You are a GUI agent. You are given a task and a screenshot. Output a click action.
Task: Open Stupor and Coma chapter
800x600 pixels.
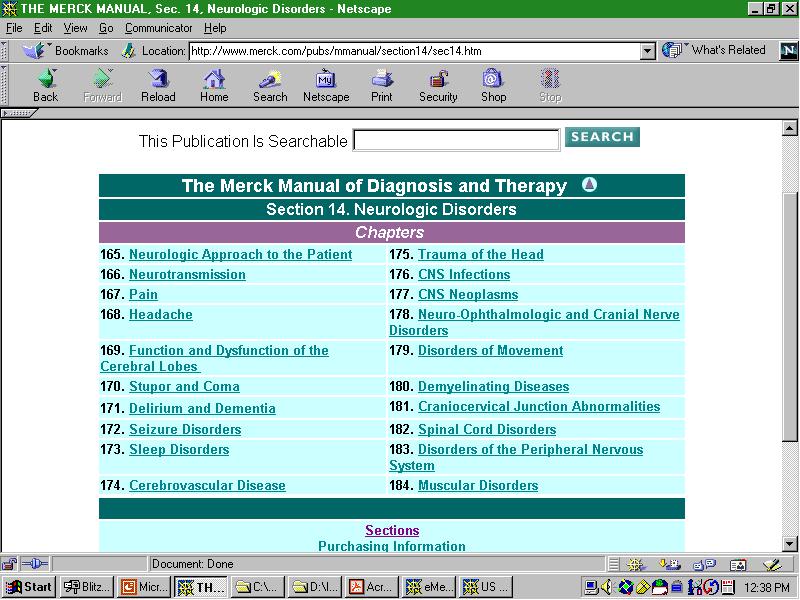pos(184,386)
